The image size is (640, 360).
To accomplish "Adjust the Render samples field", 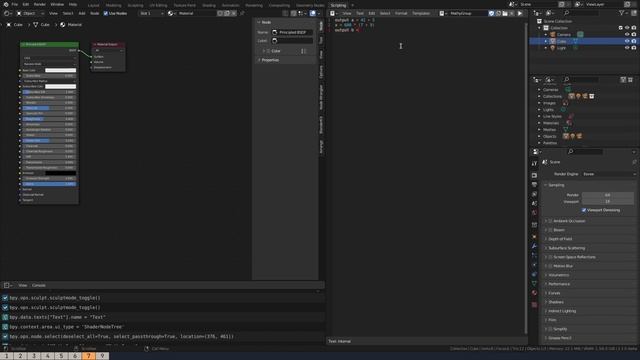I will (608, 195).
